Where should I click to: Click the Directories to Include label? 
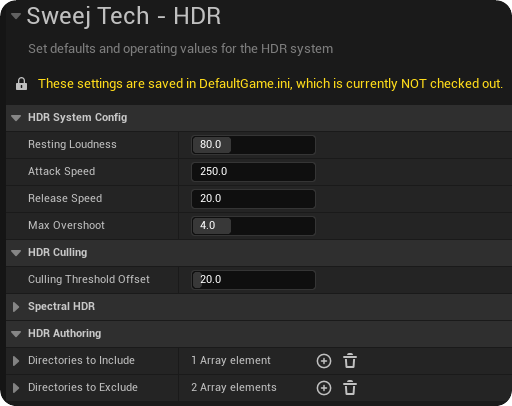pyautogui.click(x=81, y=360)
